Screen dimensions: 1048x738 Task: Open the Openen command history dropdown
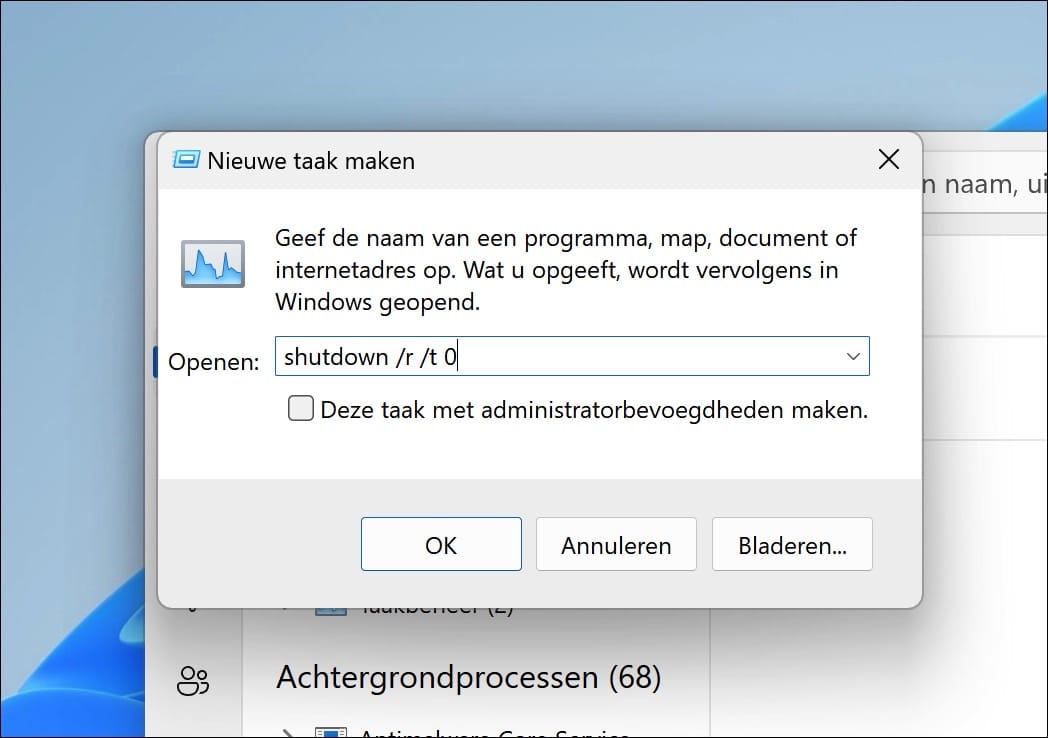coord(852,356)
